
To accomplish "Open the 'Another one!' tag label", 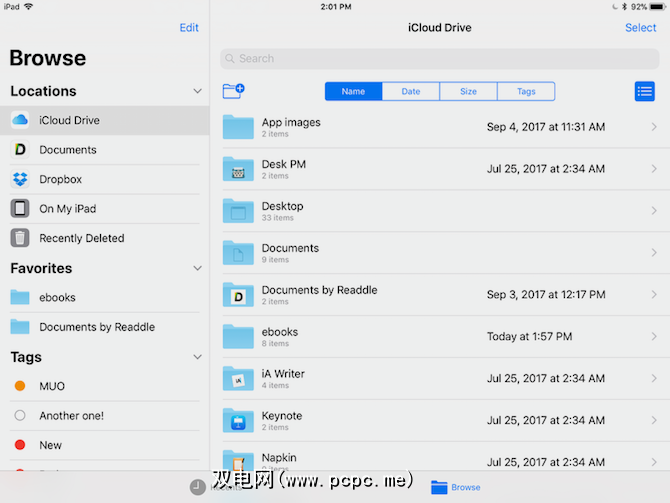I will click(71, 416).
